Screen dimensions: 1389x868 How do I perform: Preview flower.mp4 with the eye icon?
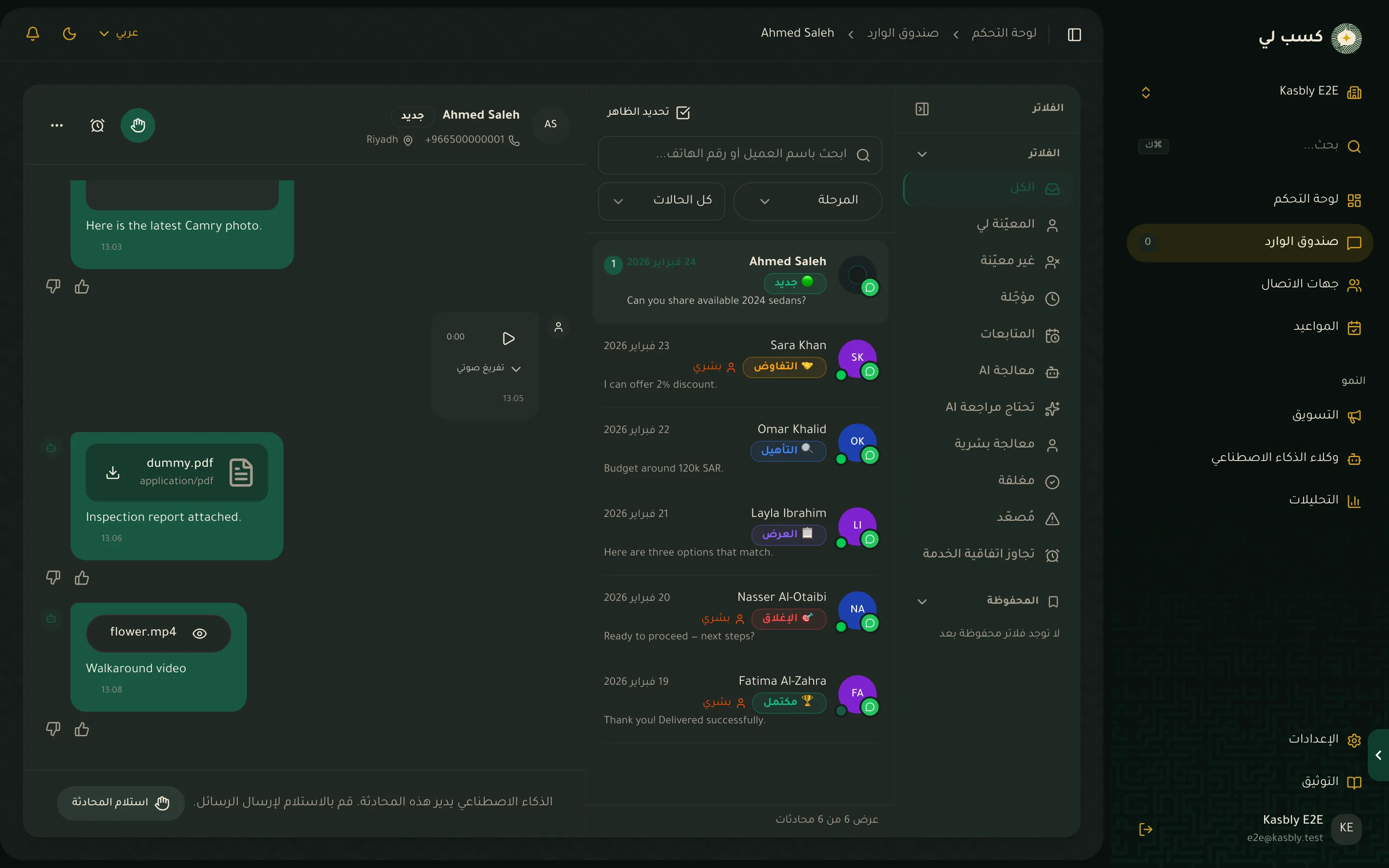coord(200,633)
